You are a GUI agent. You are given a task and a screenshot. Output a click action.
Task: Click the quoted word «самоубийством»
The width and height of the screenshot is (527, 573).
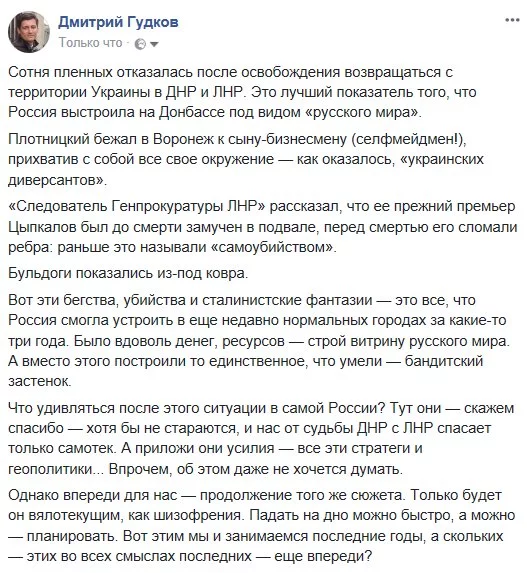[x=273, y=247]
